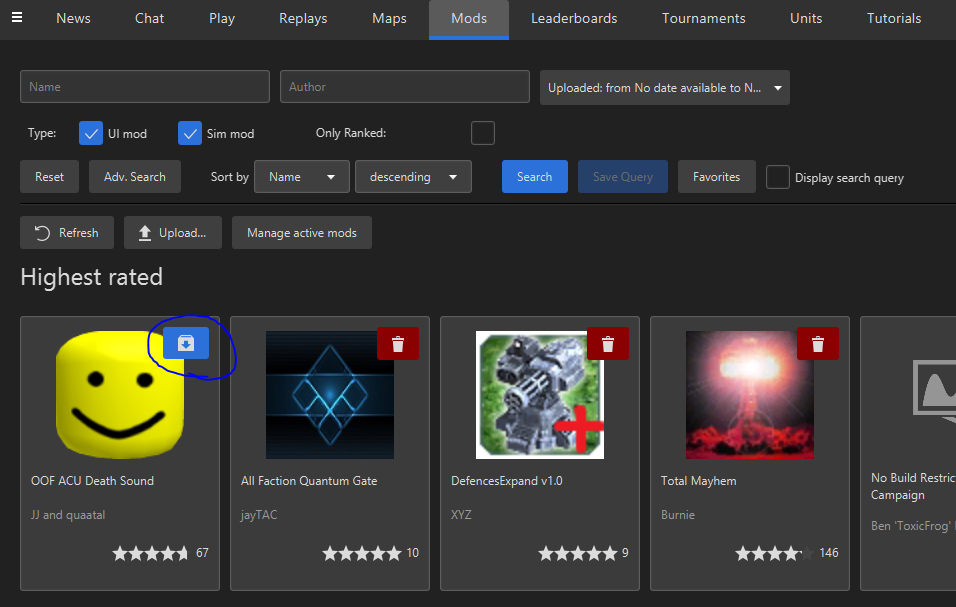Click the Upload button

pos(173,233)
